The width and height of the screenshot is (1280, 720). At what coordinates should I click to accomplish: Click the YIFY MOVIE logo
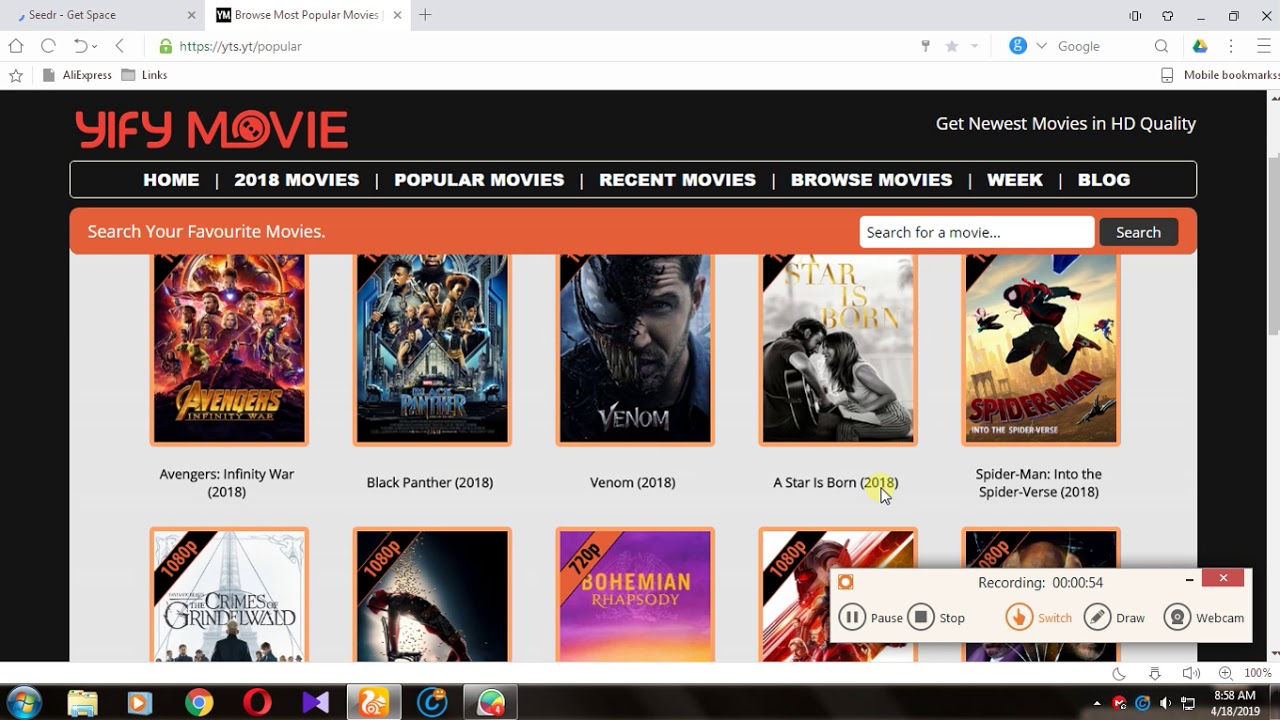coord(211,129)
